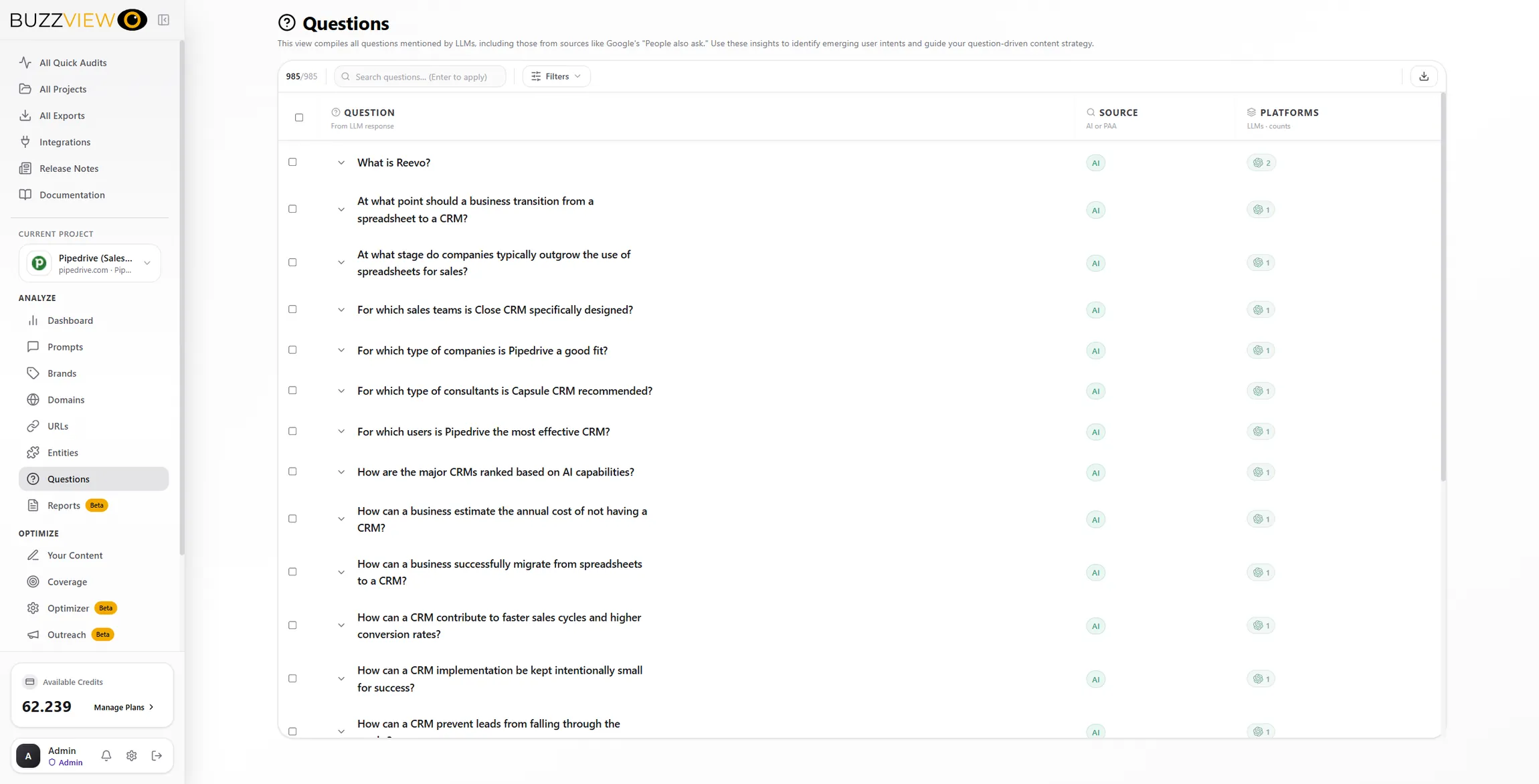Image resolution: width=1539 pixels, height=784 pixels.
Task: Expand the 'What is Reevo?' question row
Action: [341, 163]
